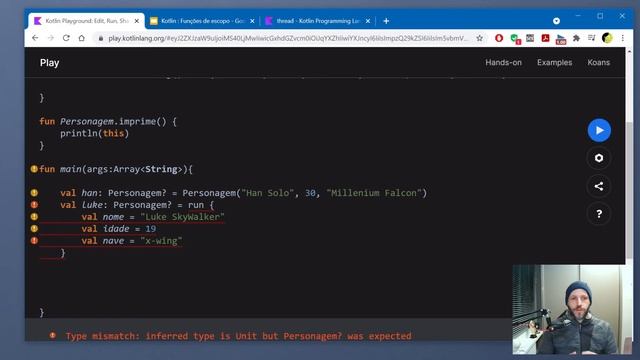This screenshot has height=360, width=640.
Task: Click the Opera extension icon
Action: tap(499, 38)
